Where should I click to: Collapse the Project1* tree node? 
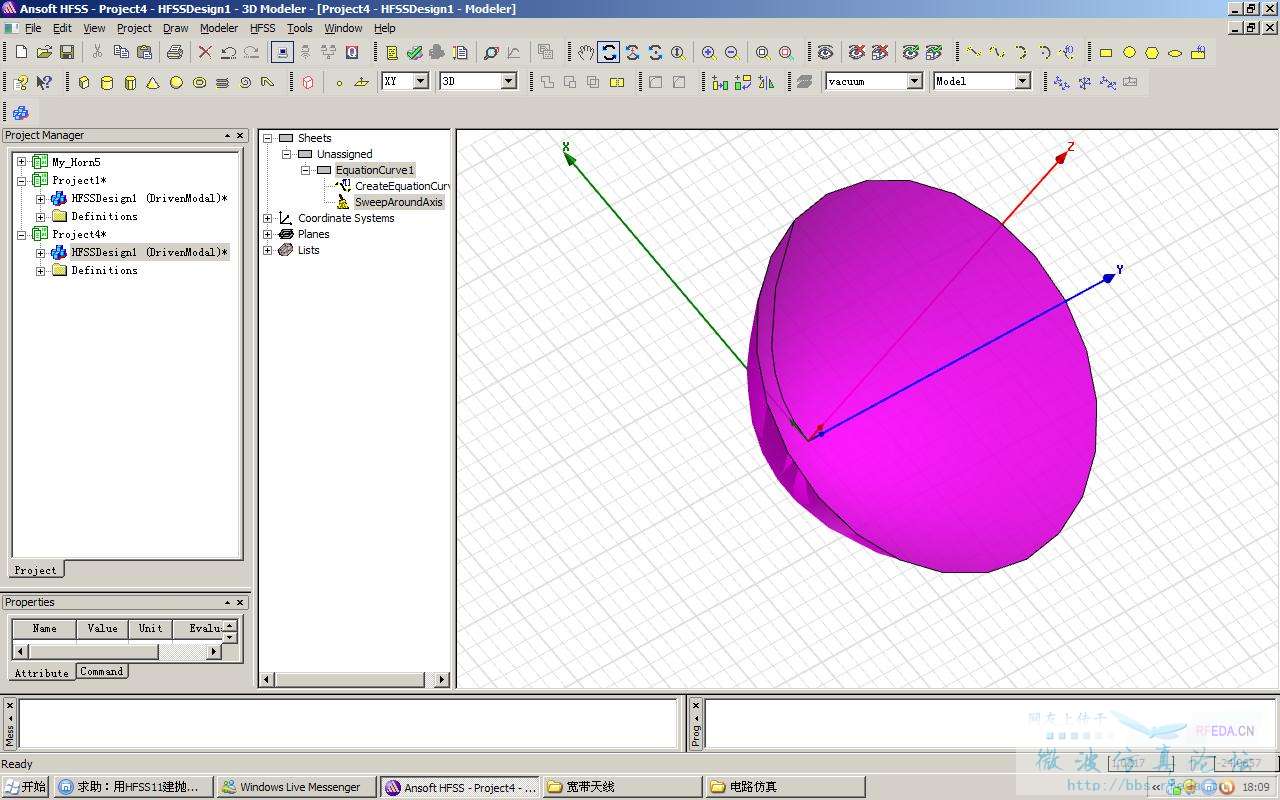click(21, 180)
